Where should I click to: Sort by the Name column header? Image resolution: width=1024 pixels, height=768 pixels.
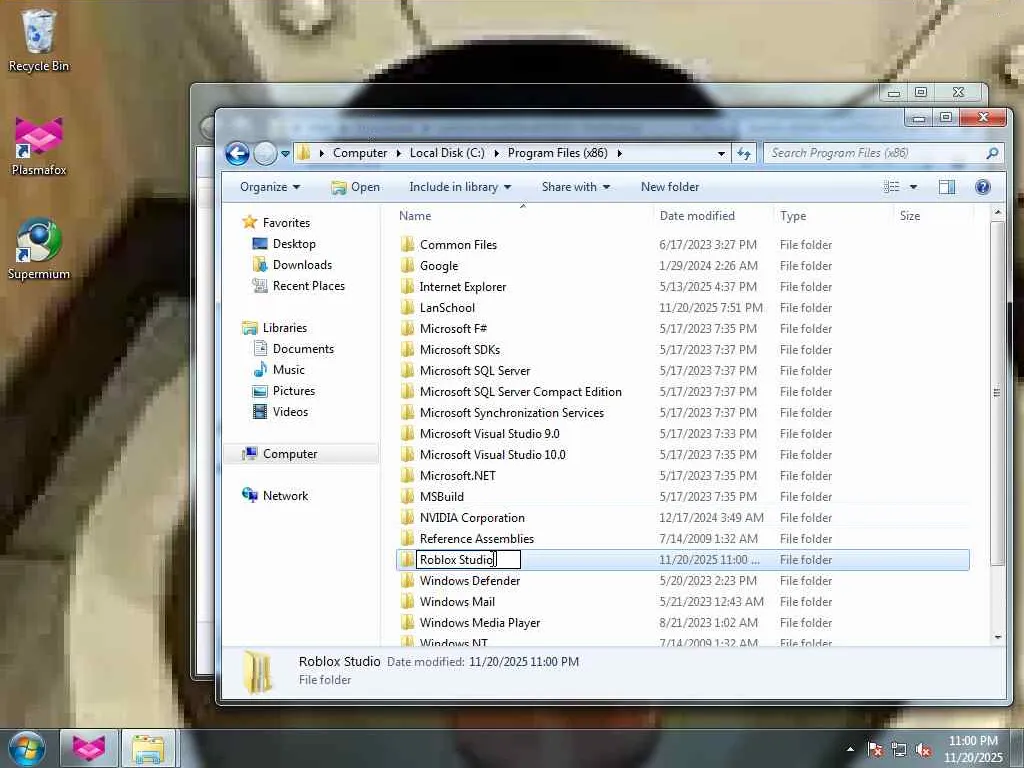click(523, 216)
